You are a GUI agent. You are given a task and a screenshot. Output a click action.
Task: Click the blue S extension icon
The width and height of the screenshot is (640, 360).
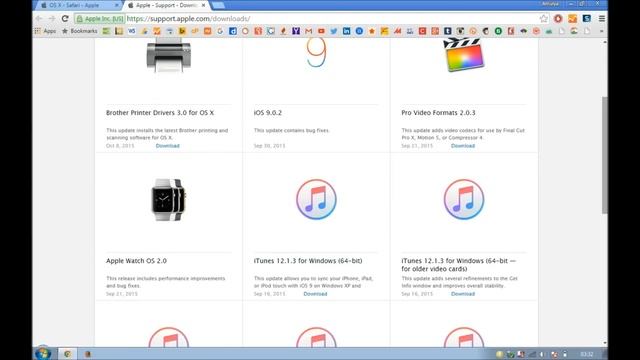587,18
